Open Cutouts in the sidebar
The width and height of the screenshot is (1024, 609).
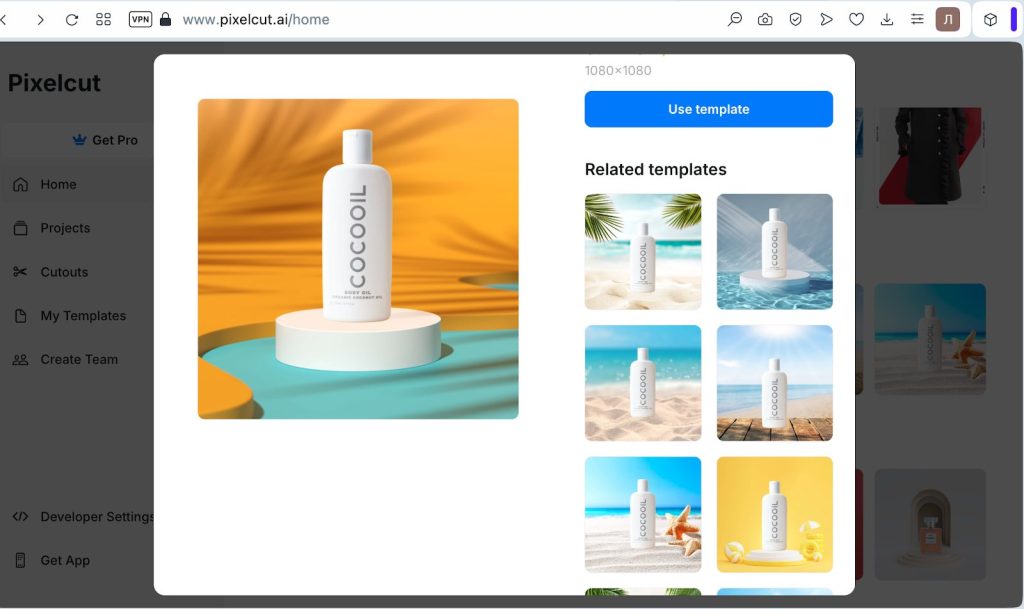64,272
